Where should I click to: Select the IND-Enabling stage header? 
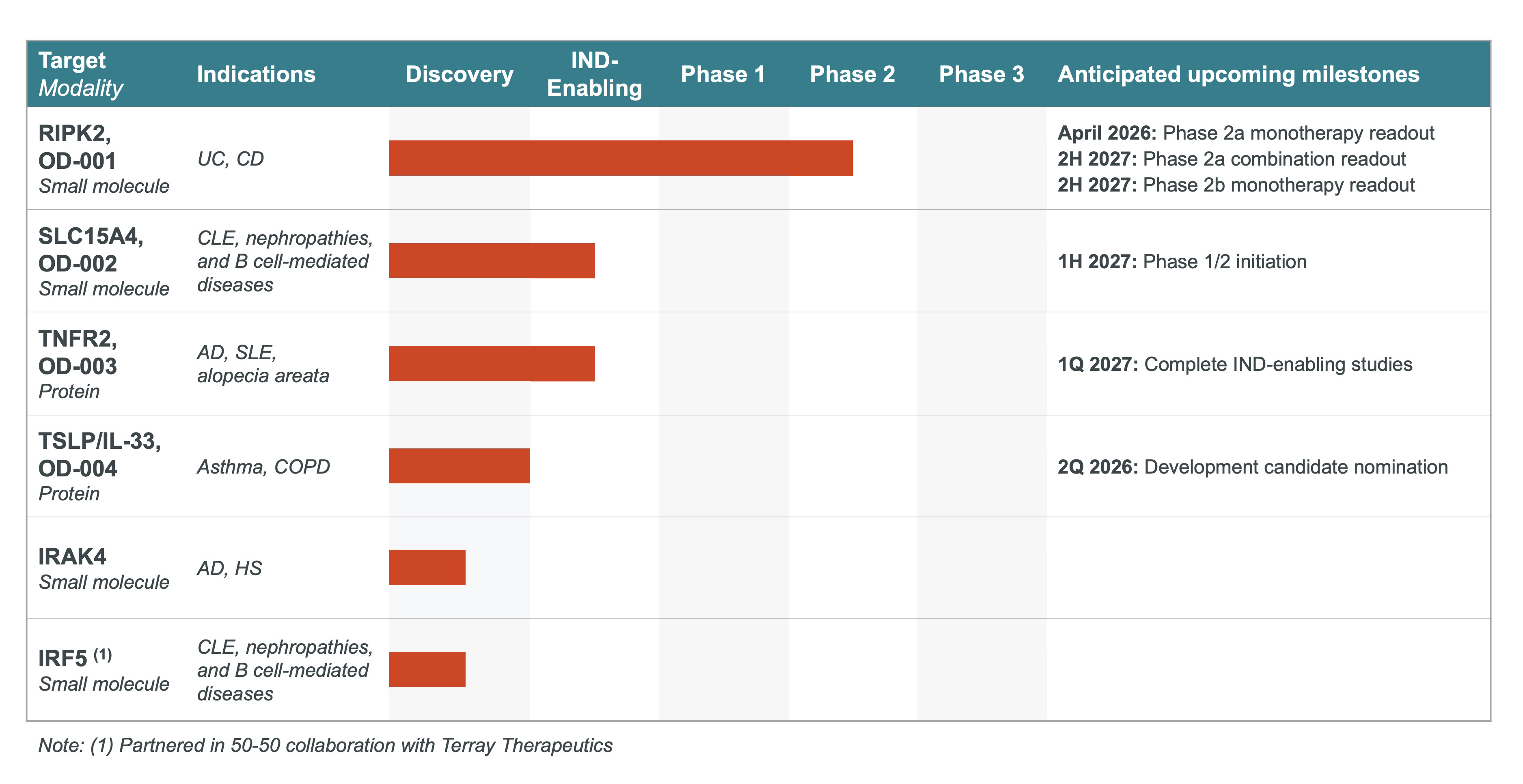coord(594,74)
